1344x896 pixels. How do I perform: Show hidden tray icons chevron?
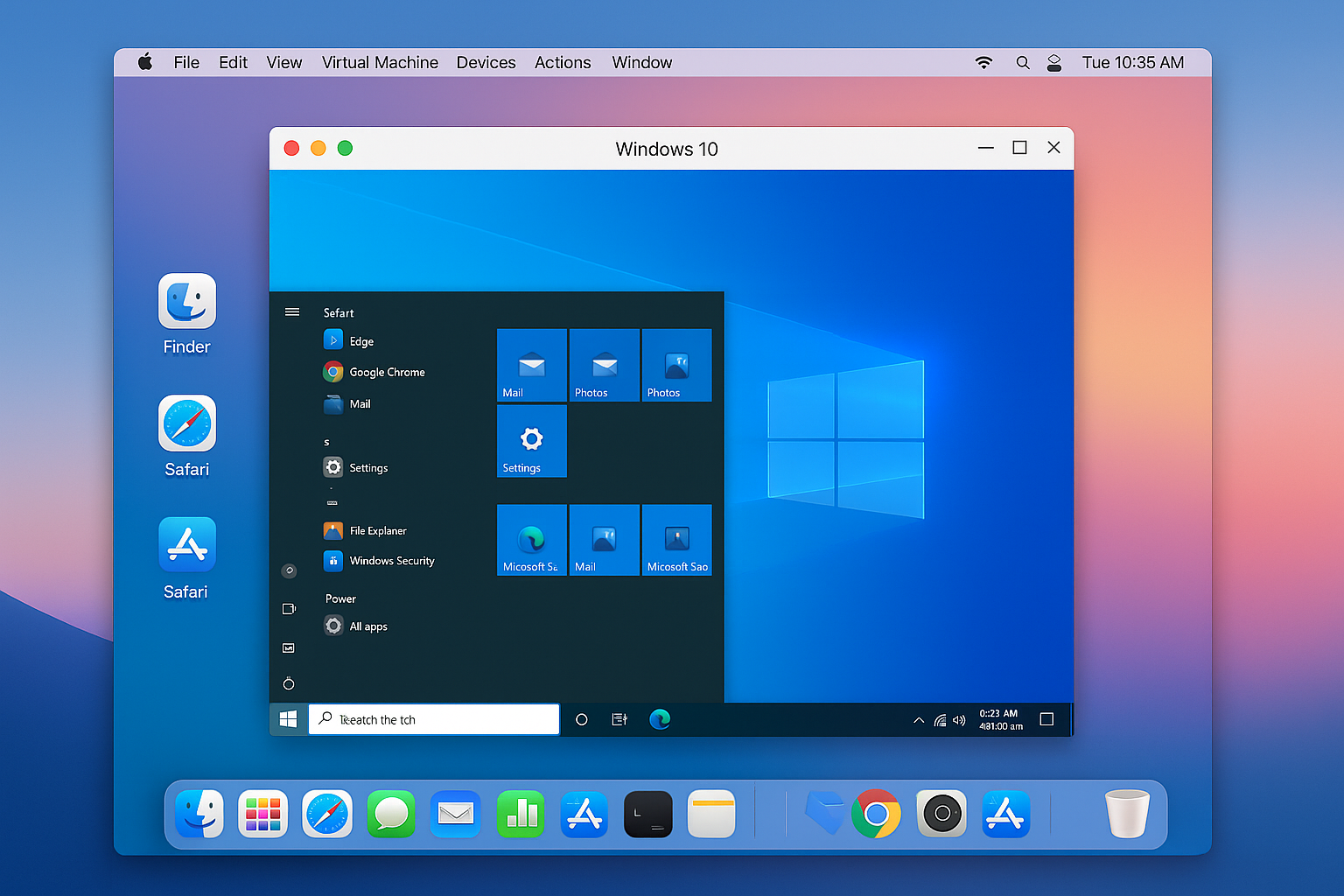click(919, 720)
